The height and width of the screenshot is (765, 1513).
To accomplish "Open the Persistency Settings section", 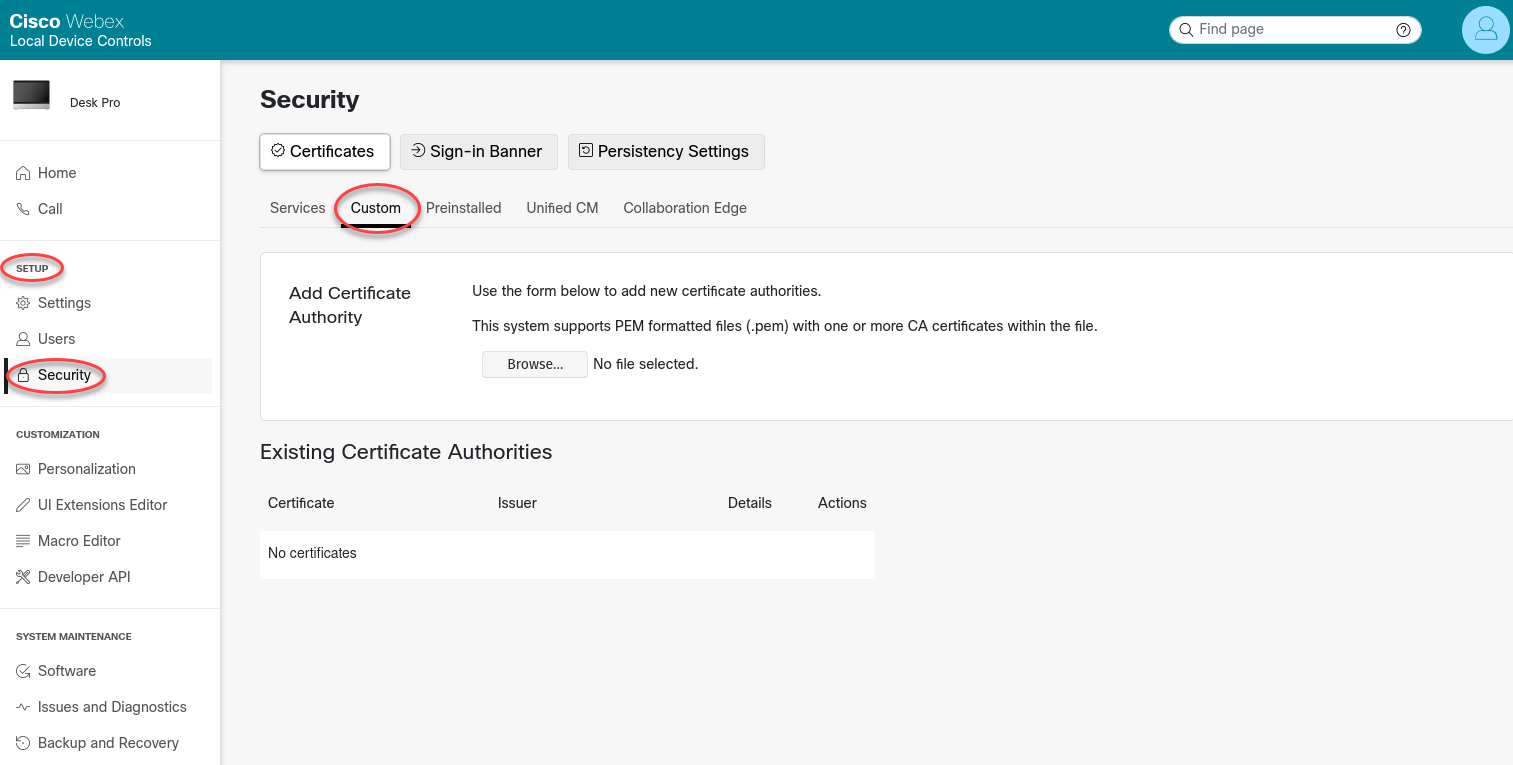I will (665, 152).
